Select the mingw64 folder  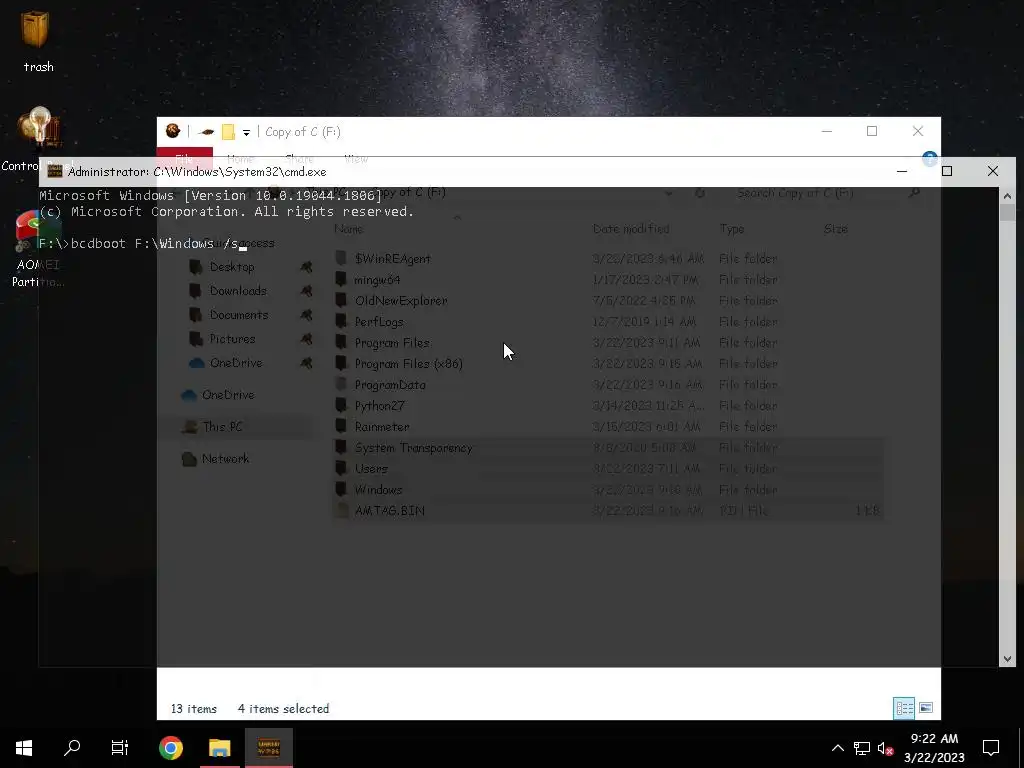[x=377, y=280]
